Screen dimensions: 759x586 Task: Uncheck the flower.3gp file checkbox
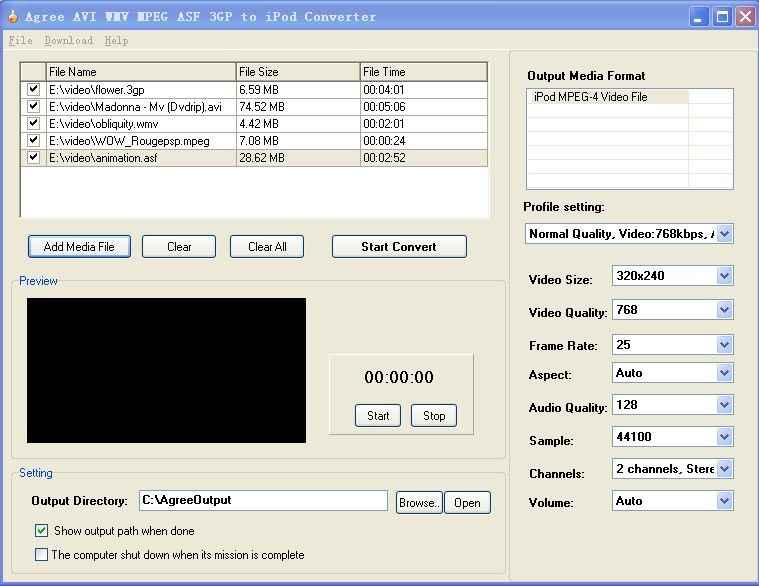[x=34, y=90]
